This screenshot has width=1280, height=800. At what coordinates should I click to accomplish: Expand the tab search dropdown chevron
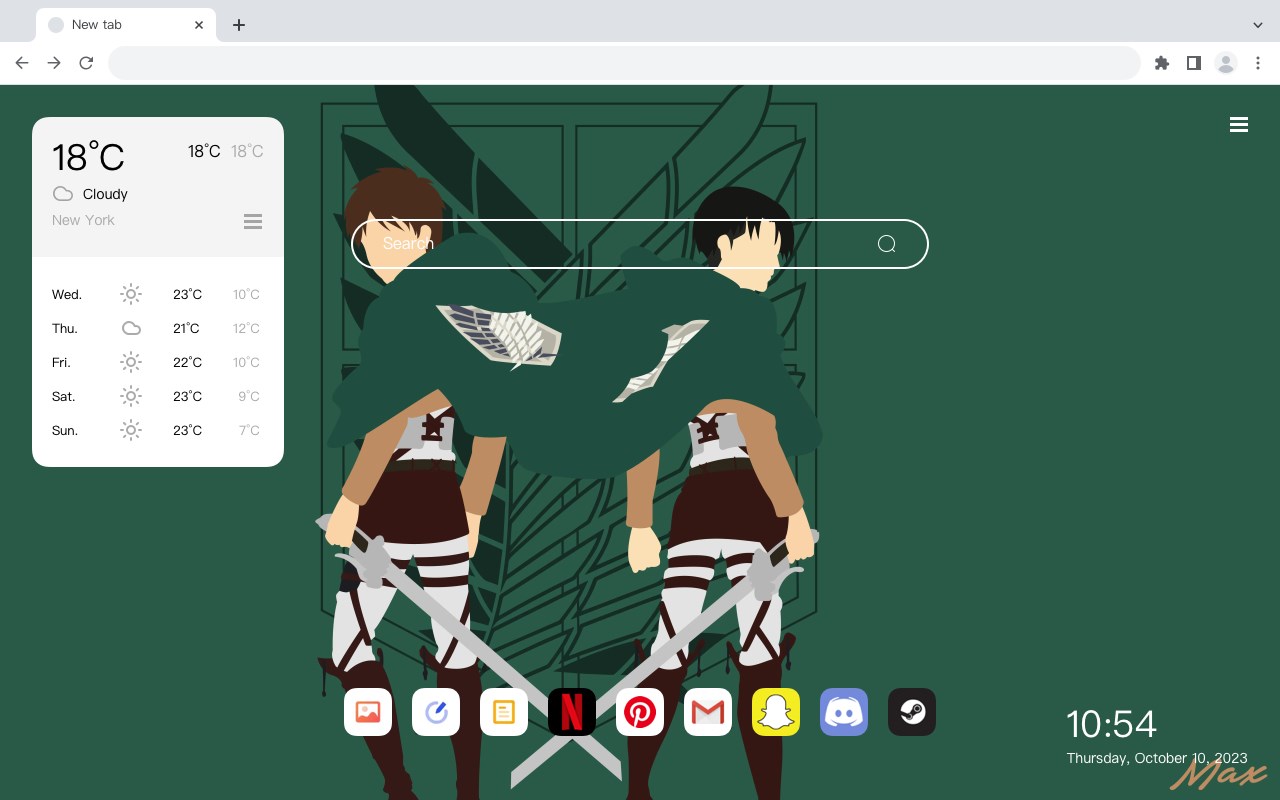[1258, 25]
